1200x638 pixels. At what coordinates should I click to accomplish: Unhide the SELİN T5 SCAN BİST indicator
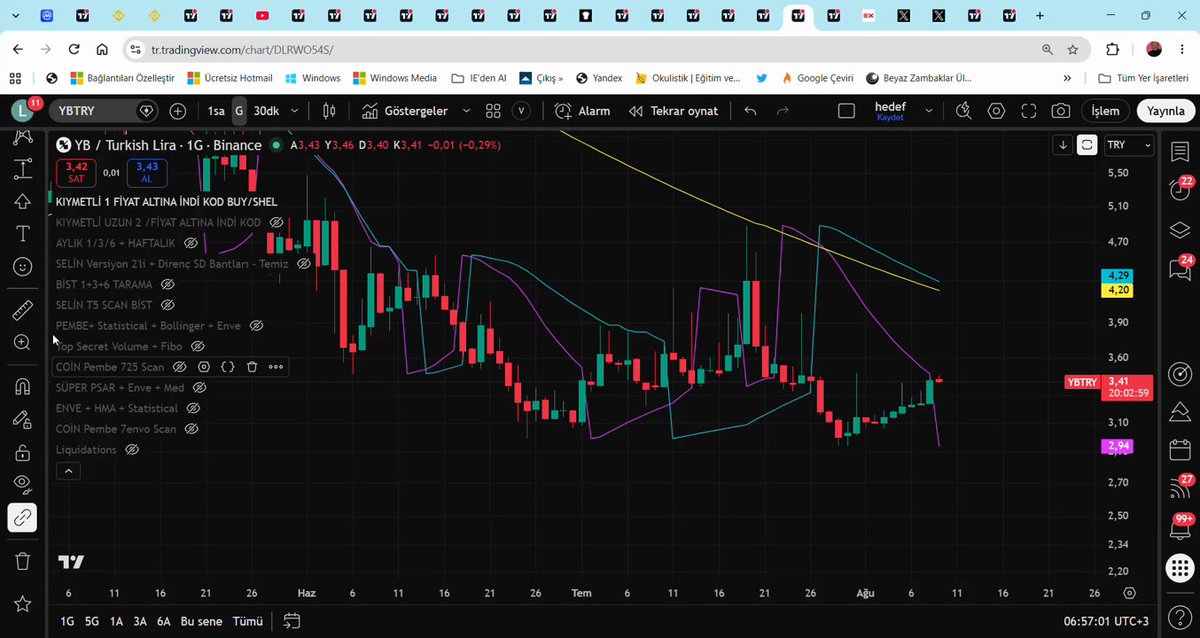[x=168, y=305]
